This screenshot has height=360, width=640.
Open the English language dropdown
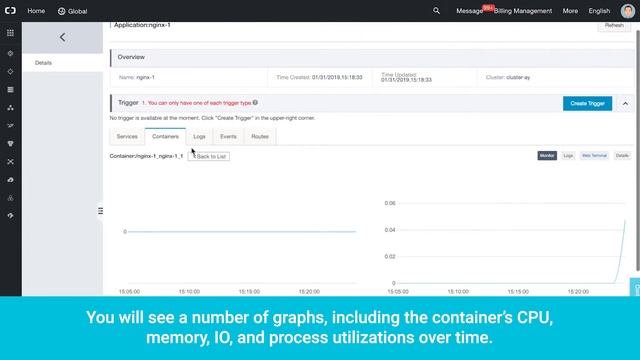tap(599, 11)
